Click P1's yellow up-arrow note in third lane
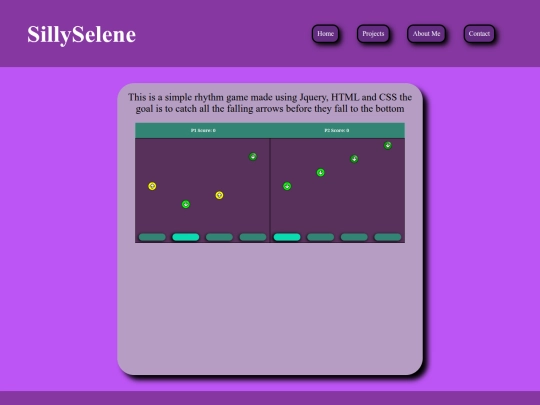The width and height of the screenshot is (540, 405). [219, 195]
